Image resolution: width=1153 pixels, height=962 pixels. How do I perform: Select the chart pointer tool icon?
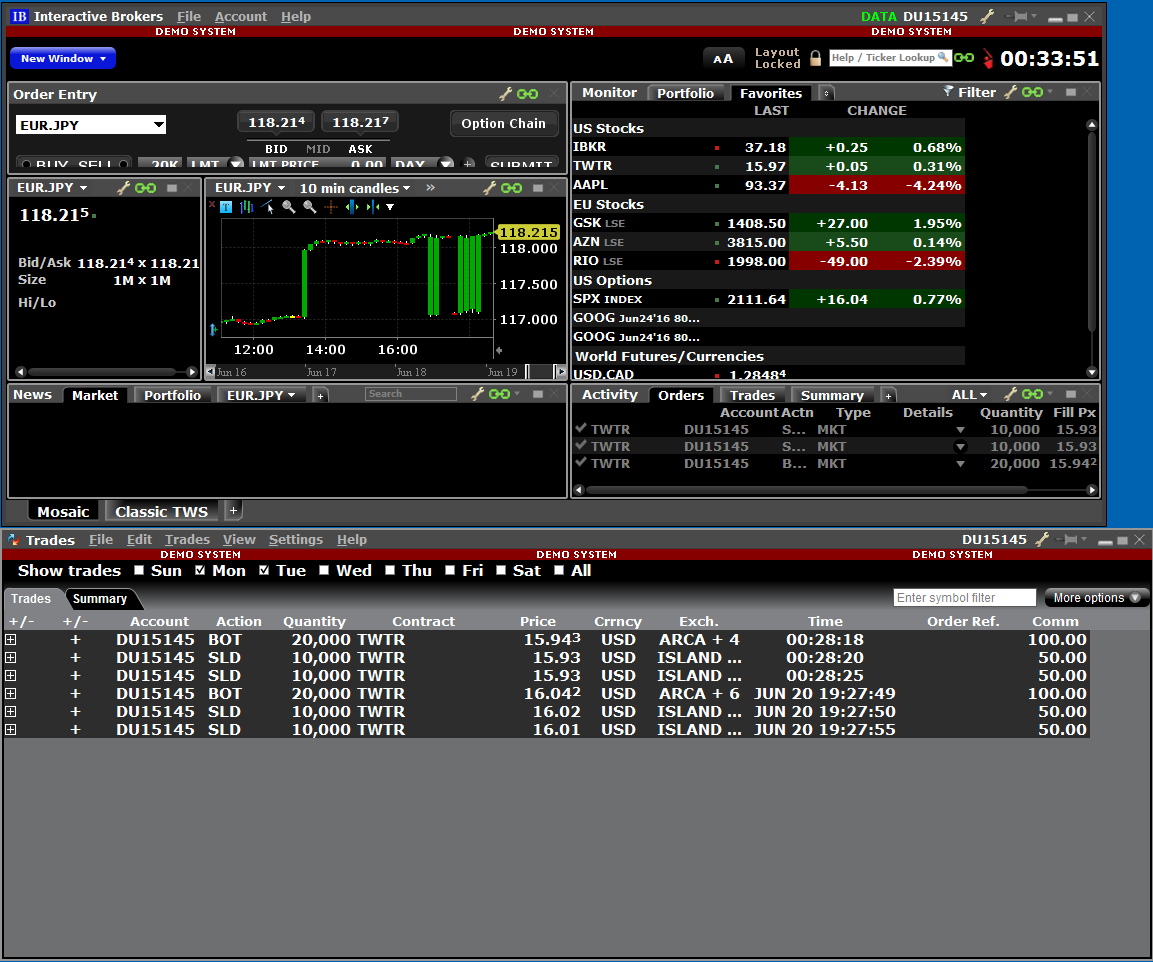[x=267, y=207]
